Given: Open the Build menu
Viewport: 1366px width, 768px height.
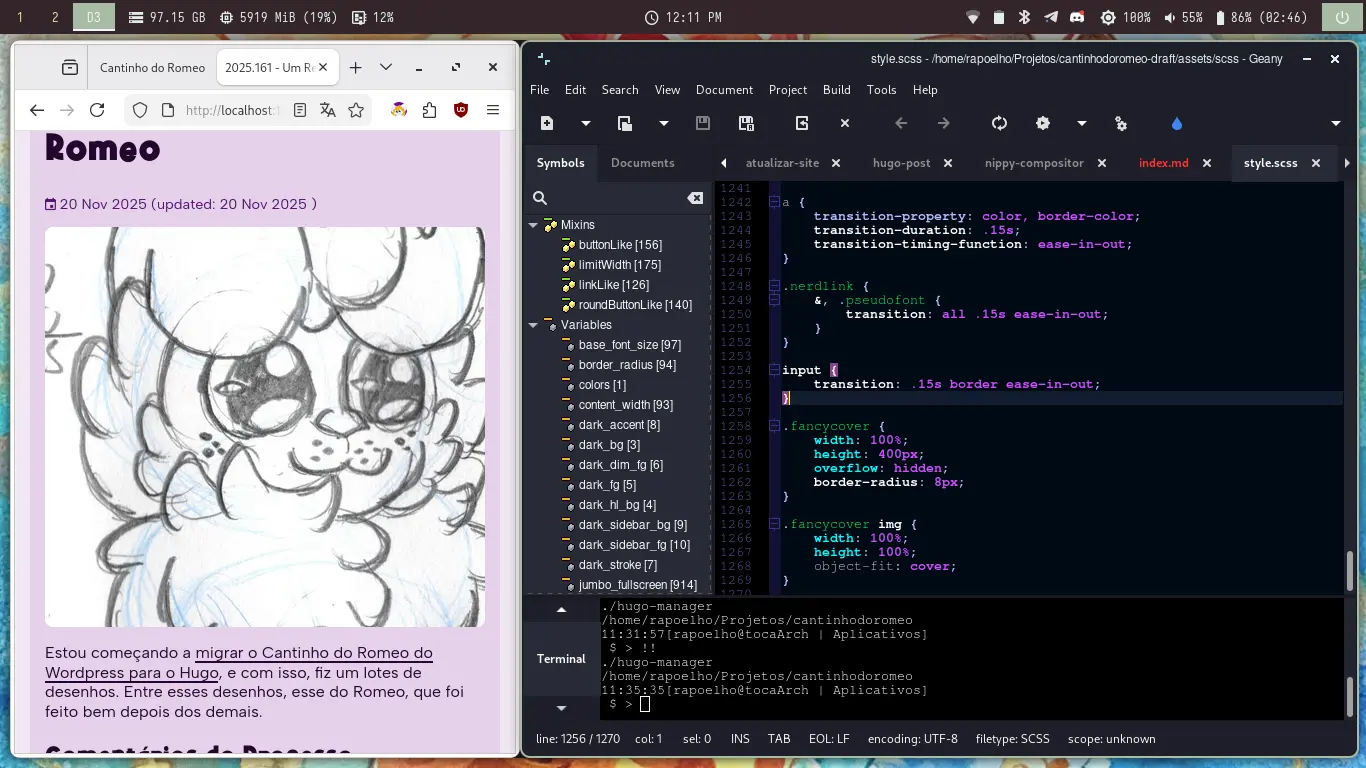Looking at the screenshot, I should 836,89.
